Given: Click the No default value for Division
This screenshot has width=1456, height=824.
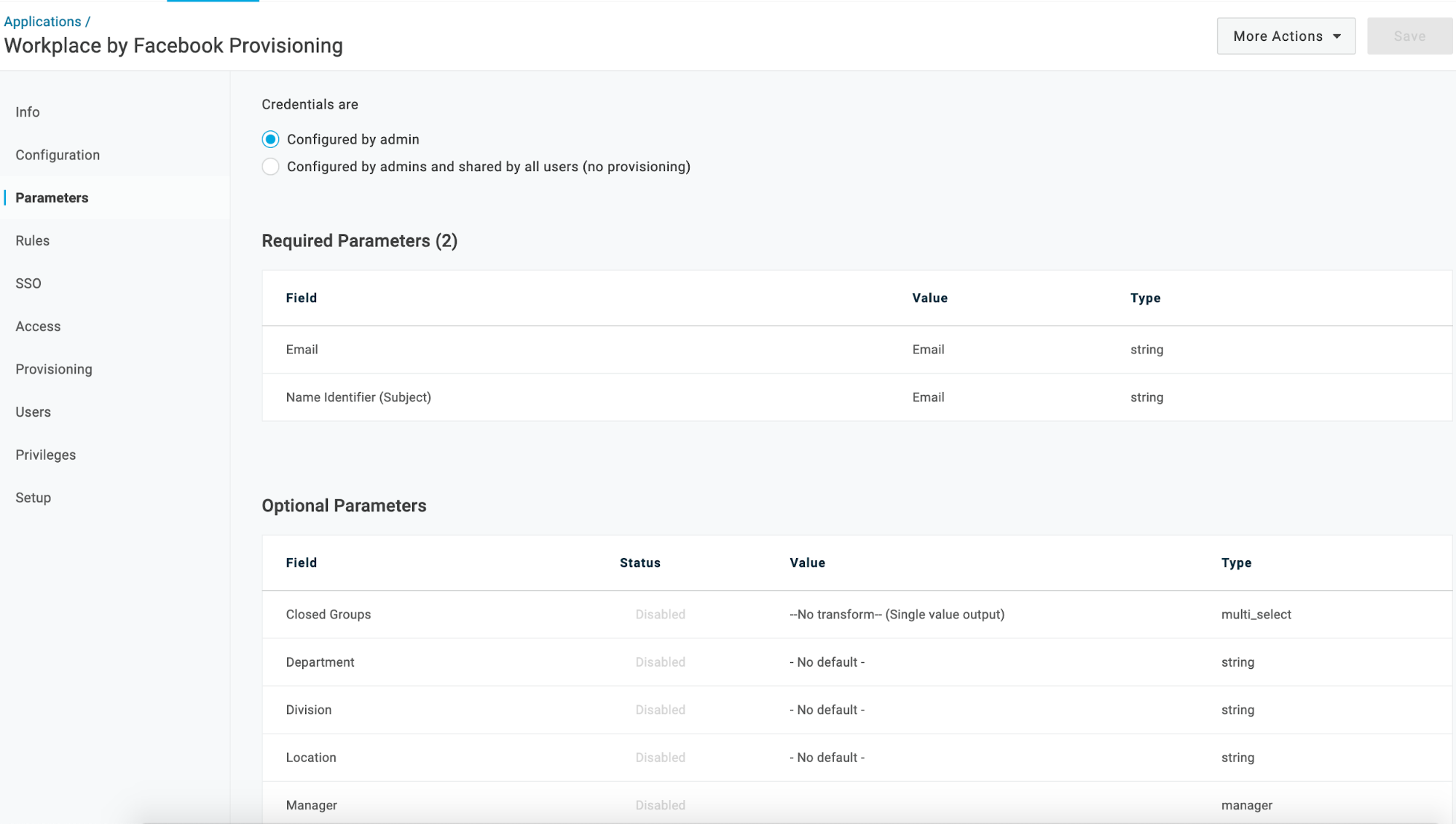Looking at the screenshot, I should point(827,710).
